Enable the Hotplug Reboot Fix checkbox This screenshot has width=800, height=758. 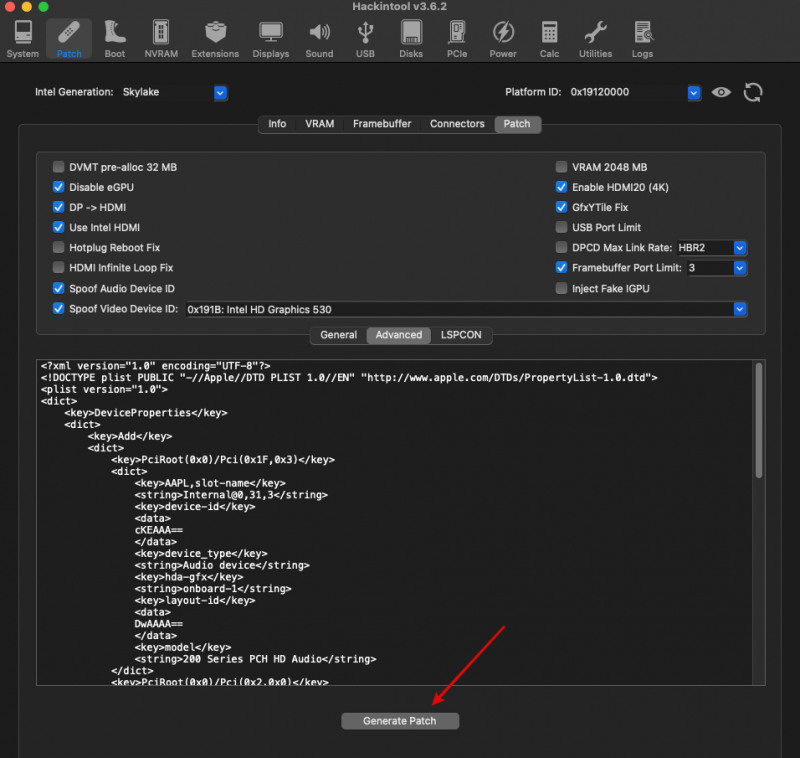click(59, 247)
